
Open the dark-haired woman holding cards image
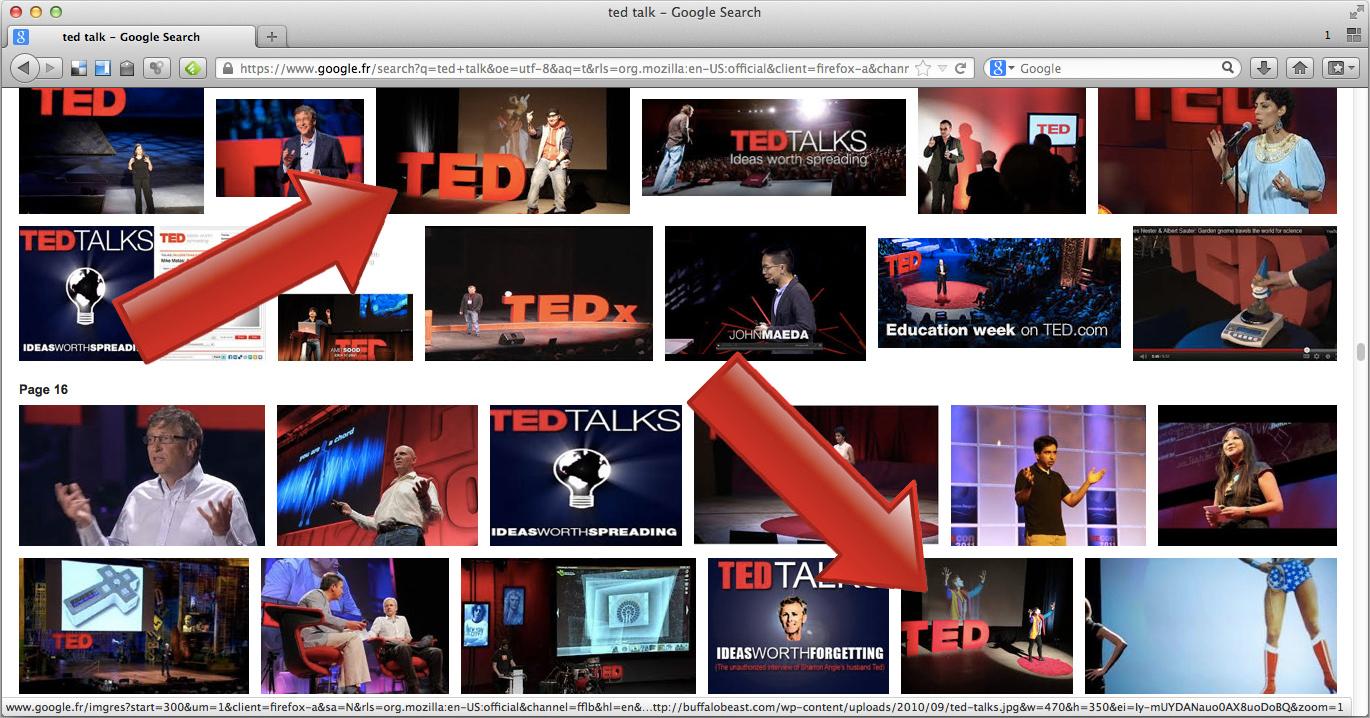(1247, 475)
